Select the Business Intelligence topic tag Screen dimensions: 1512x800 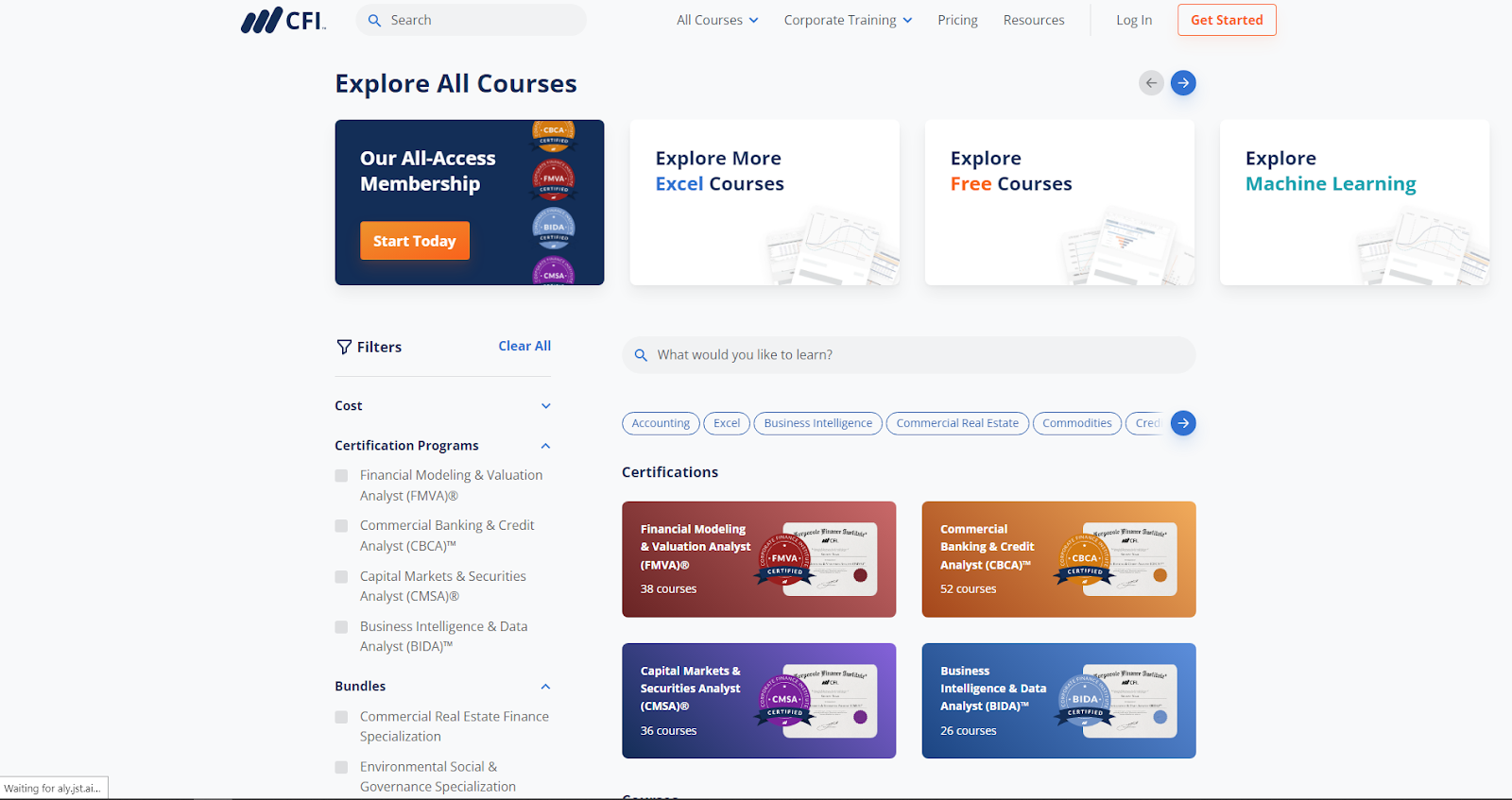pos(818,423)
